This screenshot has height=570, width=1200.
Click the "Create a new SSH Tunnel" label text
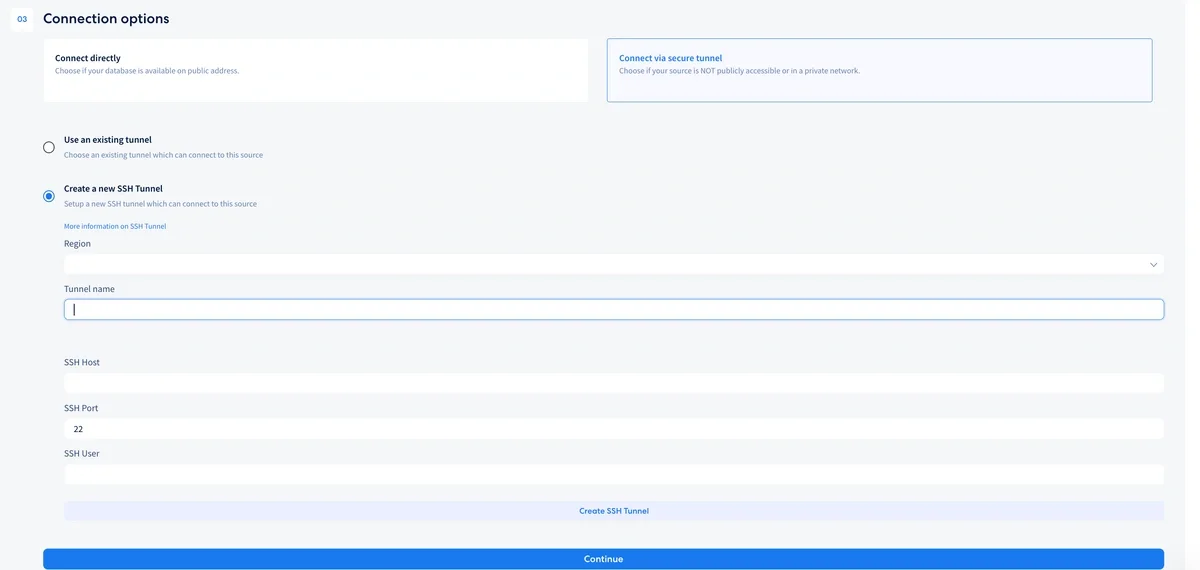[x=113, y=188]
